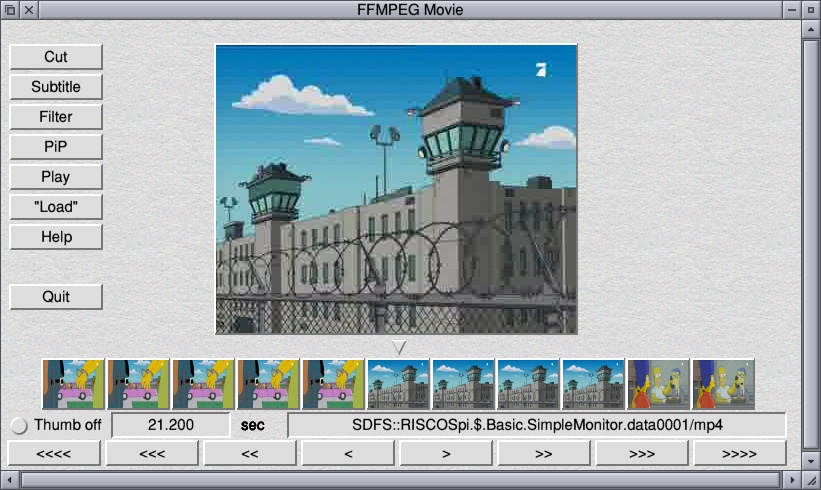Toggle the Thumb off radio button
Viewport: 821px width, 490px height.
click(20, 425)
